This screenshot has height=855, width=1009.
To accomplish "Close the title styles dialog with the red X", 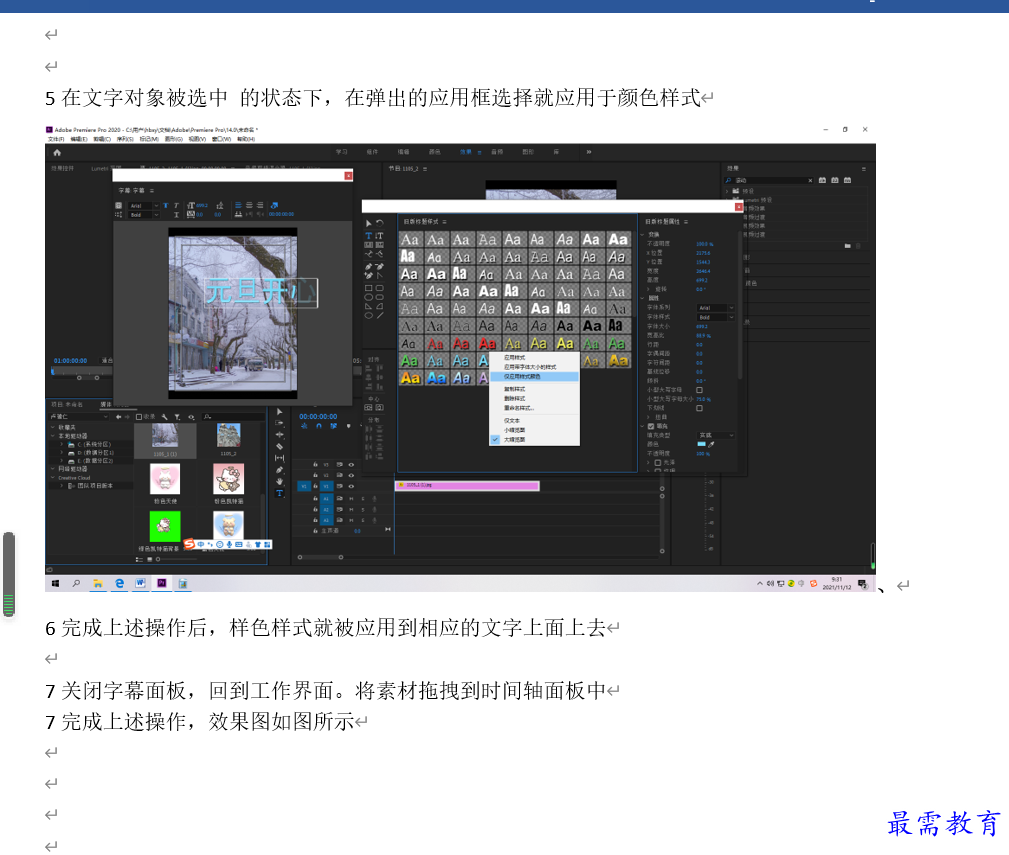I will (739, 207).
